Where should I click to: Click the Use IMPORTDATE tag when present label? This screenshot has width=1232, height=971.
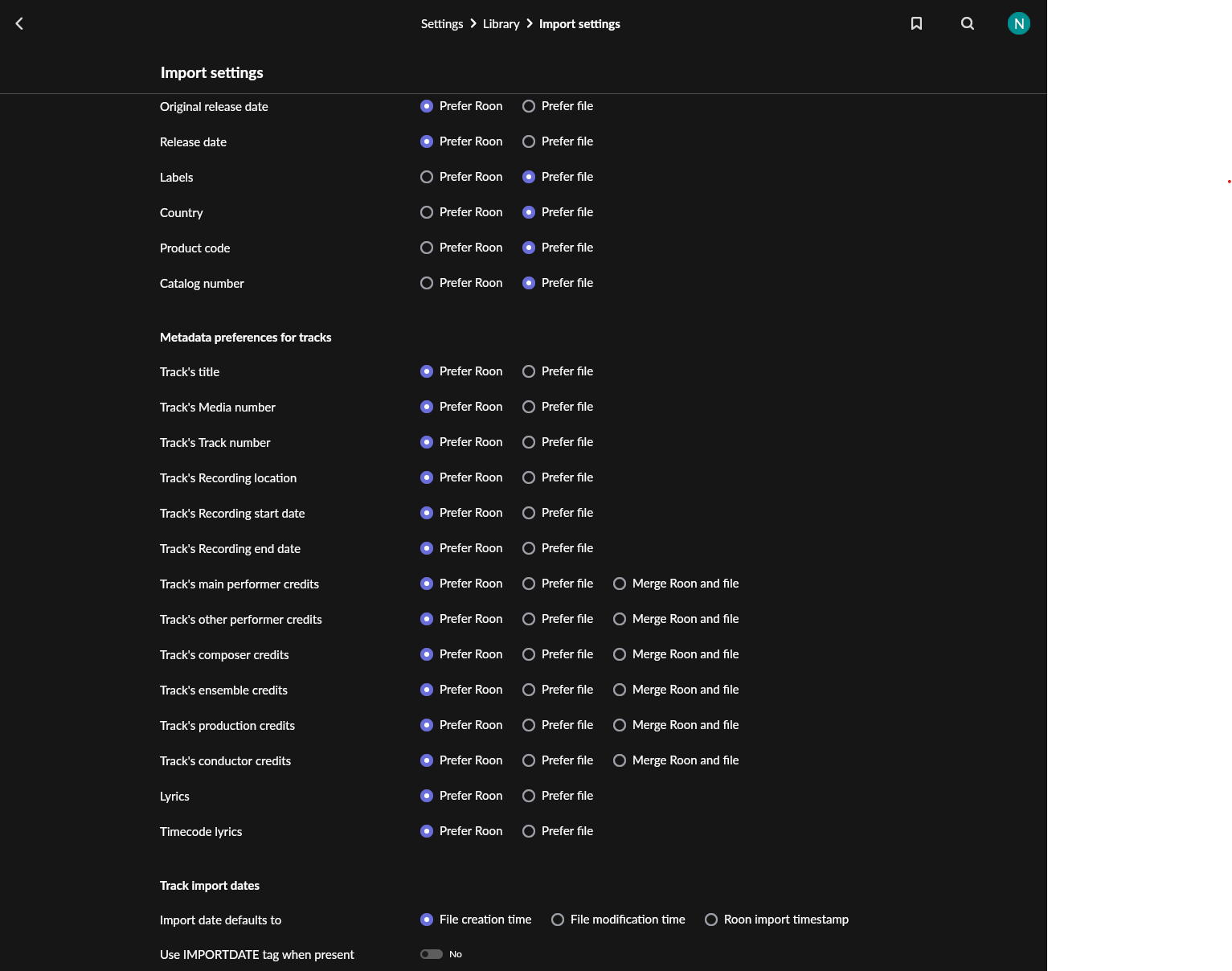[257, 955]
